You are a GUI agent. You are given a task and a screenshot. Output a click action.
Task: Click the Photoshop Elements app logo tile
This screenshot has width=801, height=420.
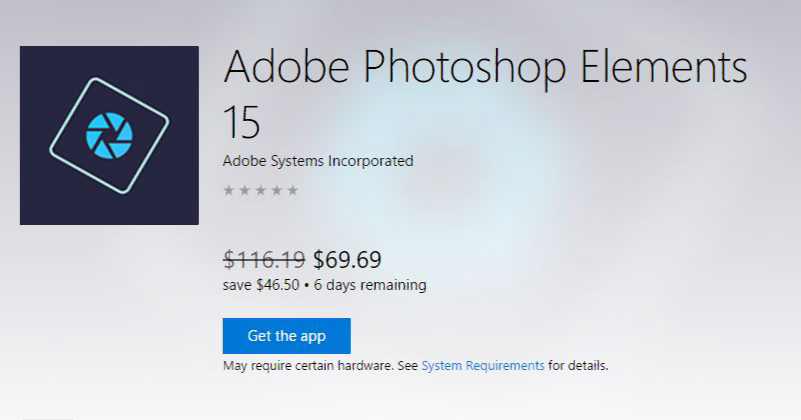109,135
